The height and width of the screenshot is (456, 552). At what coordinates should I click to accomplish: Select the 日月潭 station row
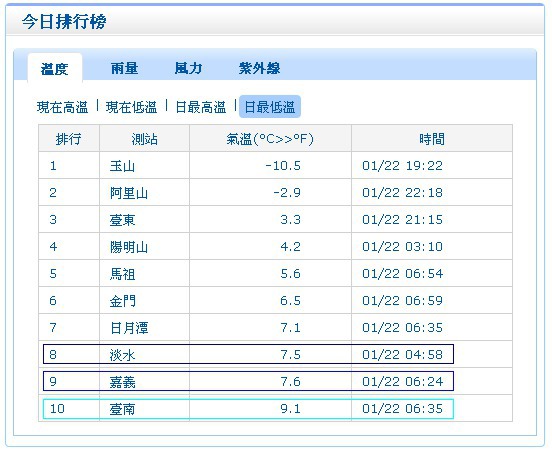pyautogui.click(x=275, y=327)
